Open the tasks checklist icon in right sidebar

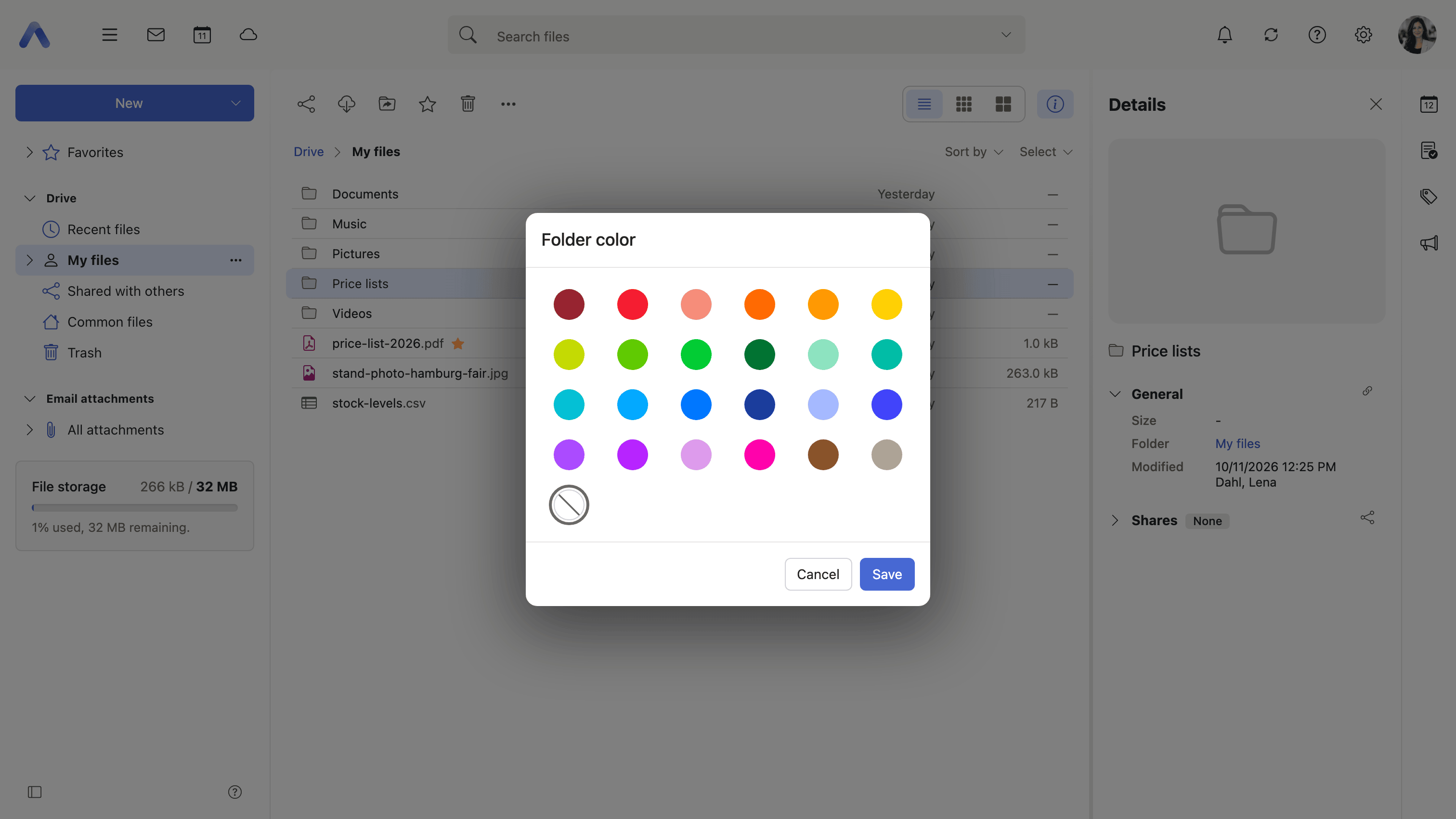coord(1428,150)
